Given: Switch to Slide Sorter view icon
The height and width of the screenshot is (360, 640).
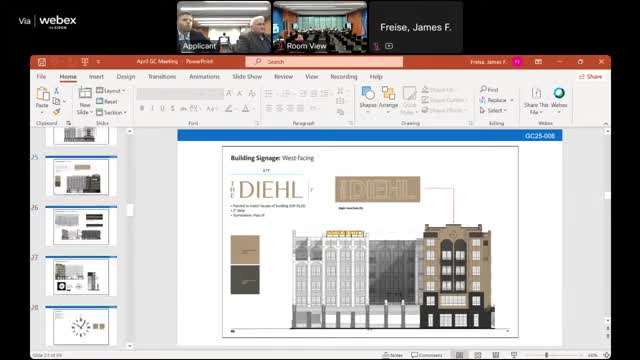Looking at the screenshot, I should pyautogui.click(x=478, y=355).
